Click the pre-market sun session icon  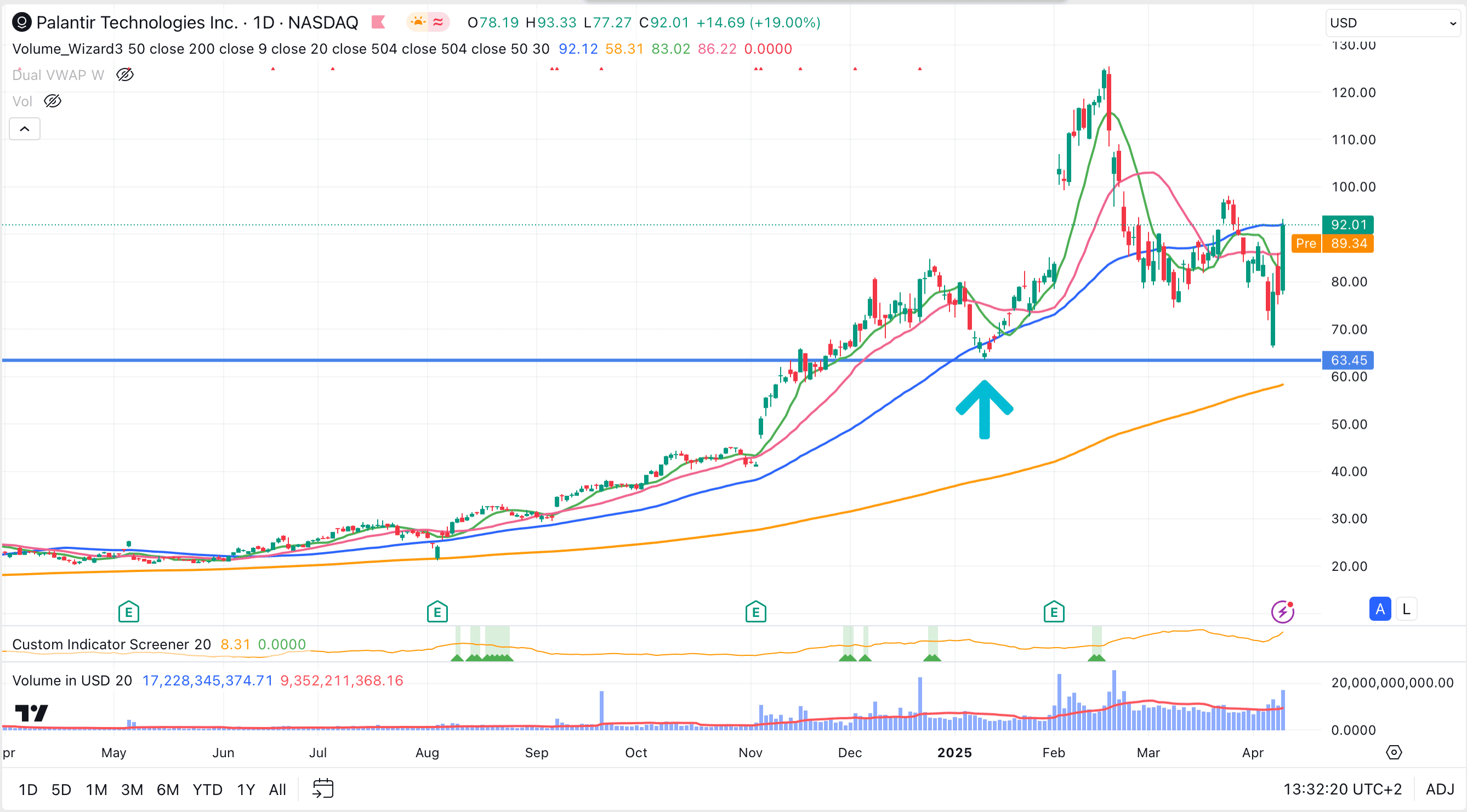418,22
